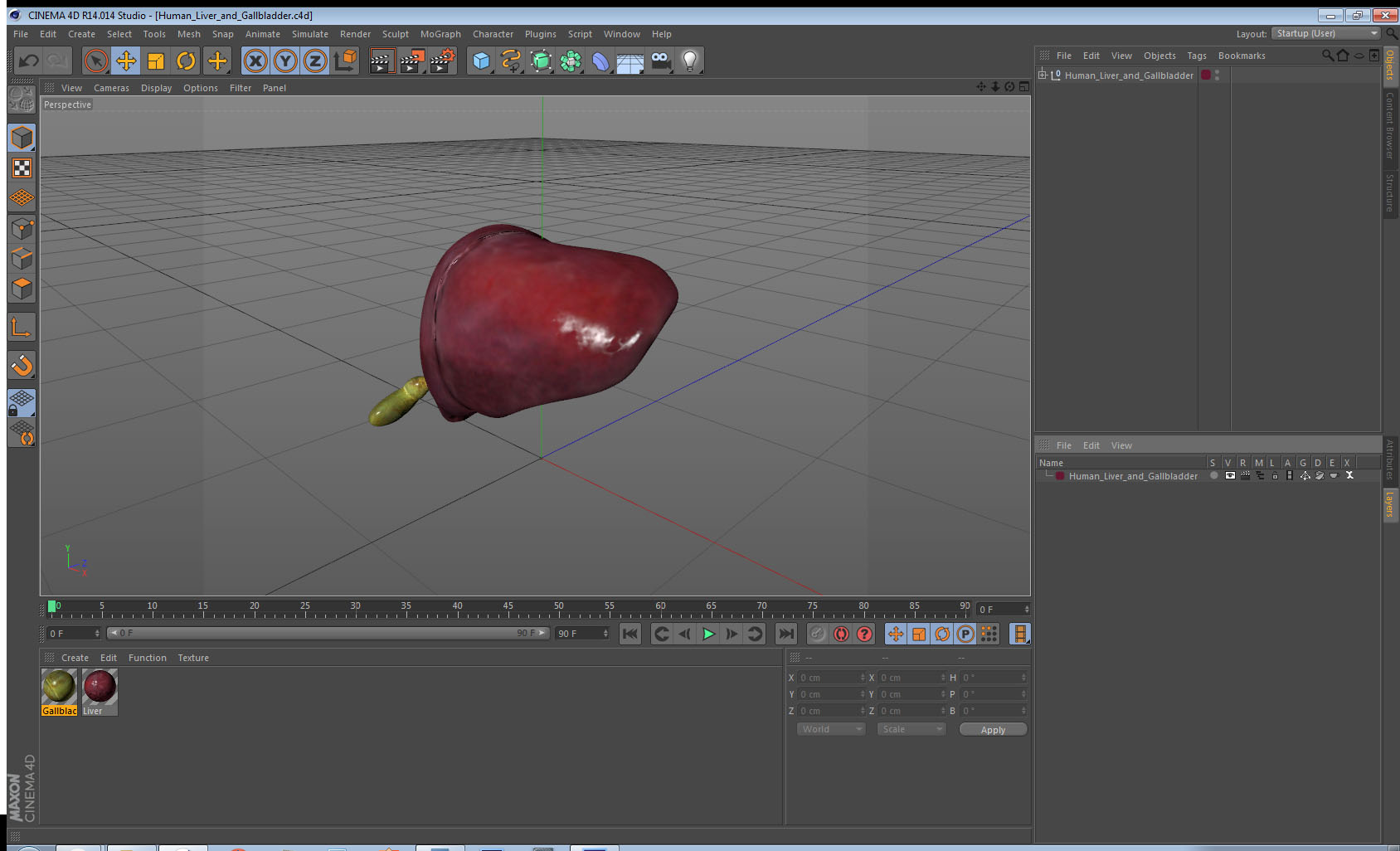Open the MoGraph menu

tap(440, 34)
